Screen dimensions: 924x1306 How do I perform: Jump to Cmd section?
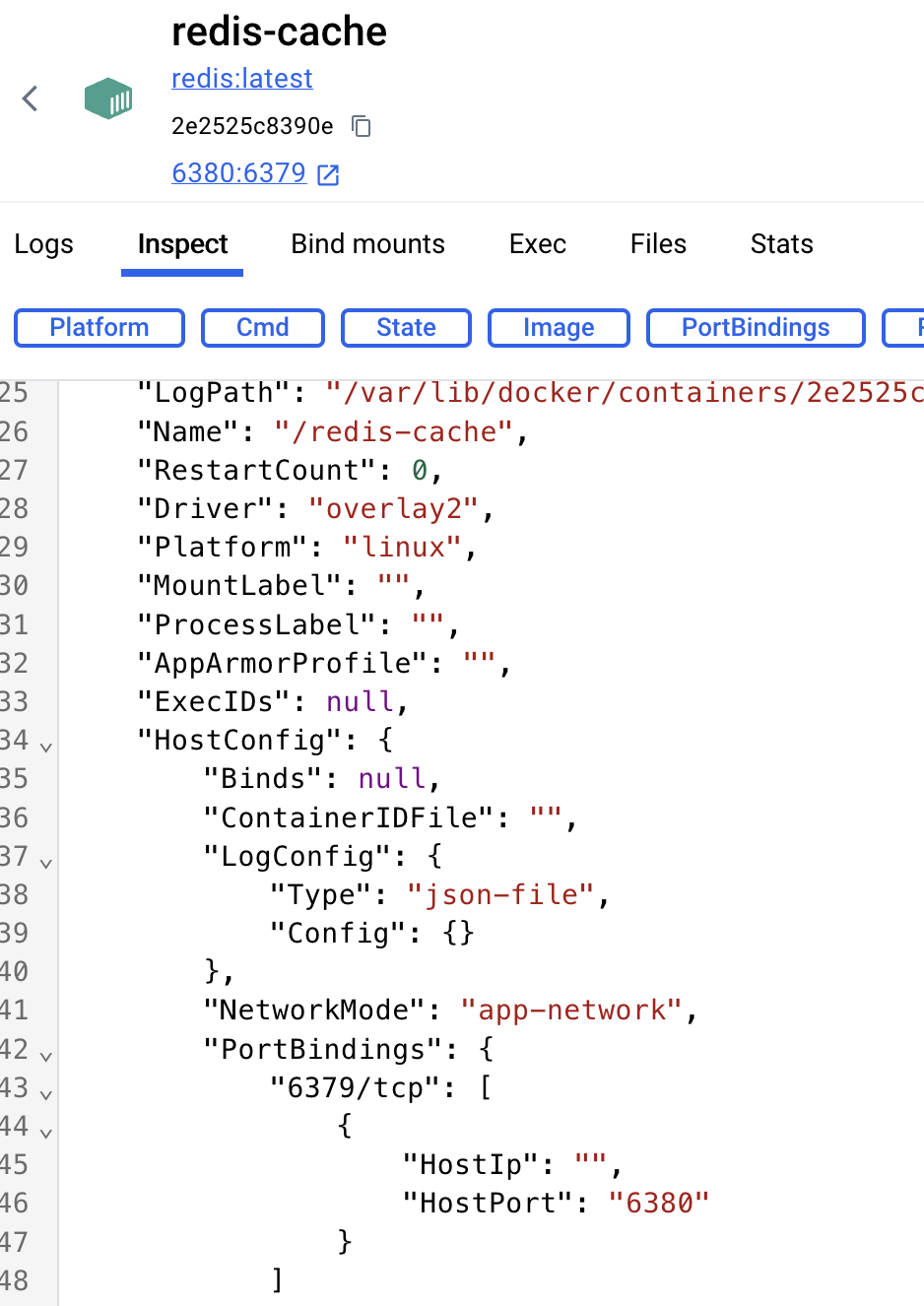(263, 328)
